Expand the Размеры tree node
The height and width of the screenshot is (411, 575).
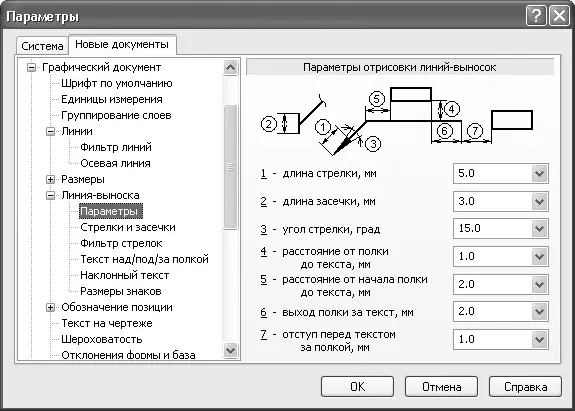click(x=51, y=179)
